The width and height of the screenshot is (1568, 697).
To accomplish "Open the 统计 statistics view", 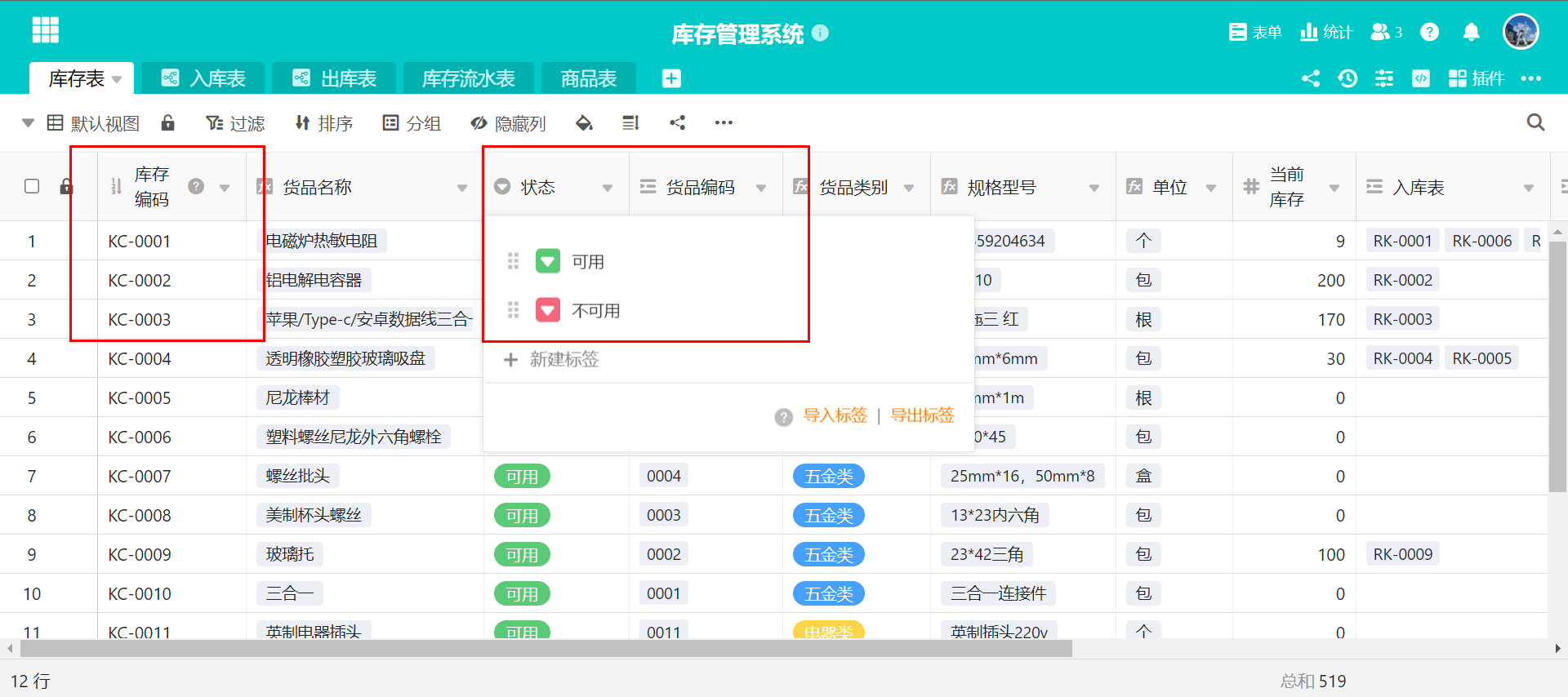I will (x=1326, y=32).
